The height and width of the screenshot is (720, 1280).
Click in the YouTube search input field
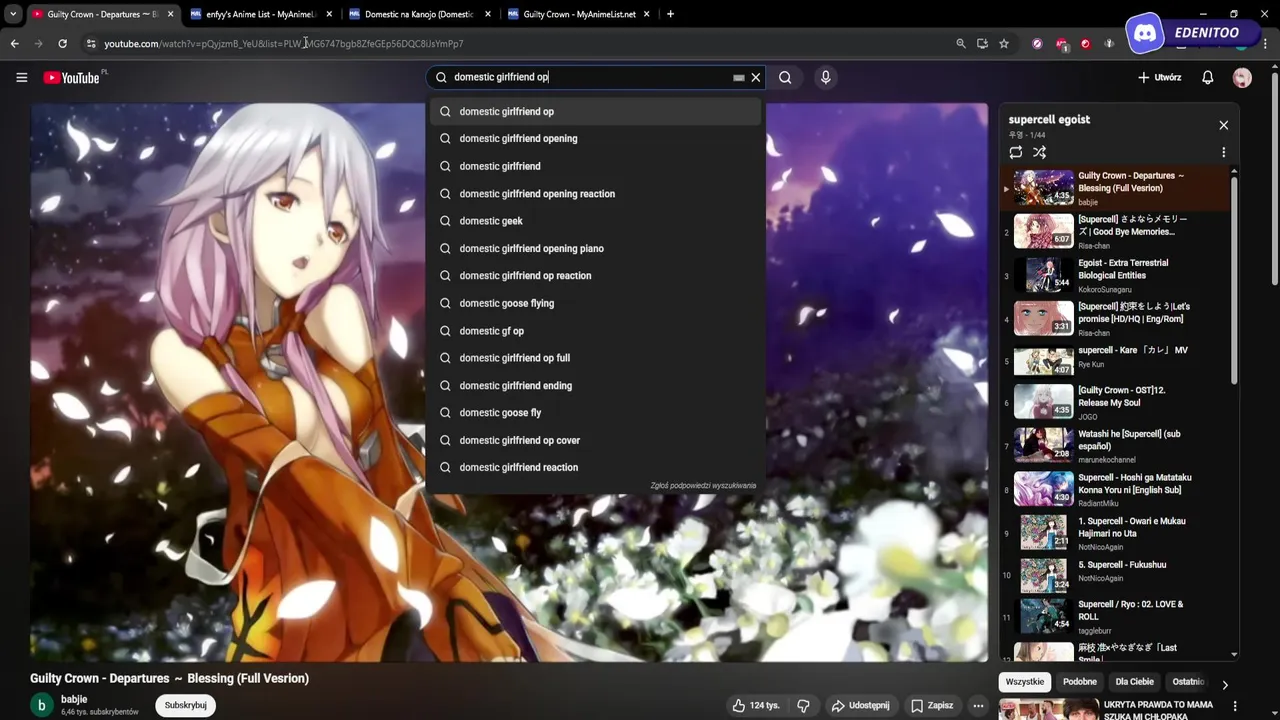(x=590, y=77)
